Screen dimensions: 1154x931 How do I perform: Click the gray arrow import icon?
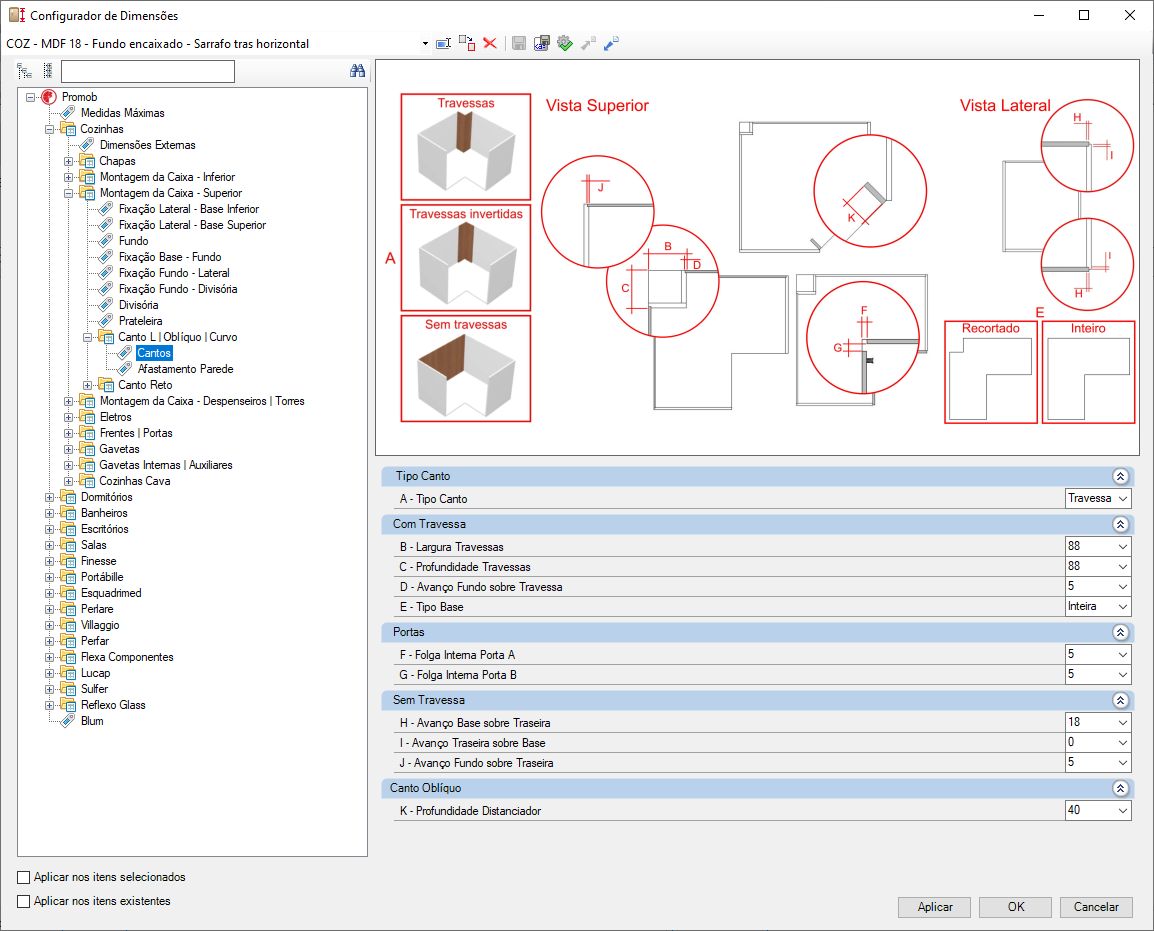click(588, 43)
